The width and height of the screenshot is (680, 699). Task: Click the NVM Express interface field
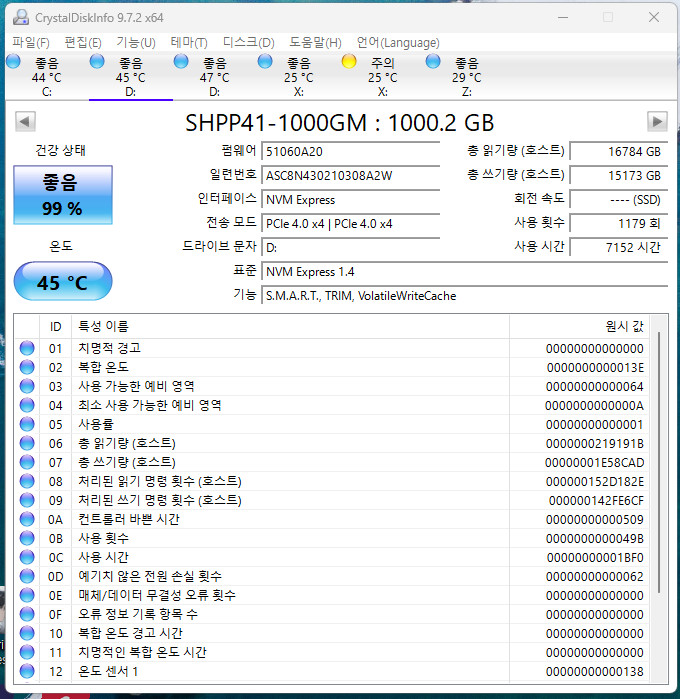[x=350, y=200]
